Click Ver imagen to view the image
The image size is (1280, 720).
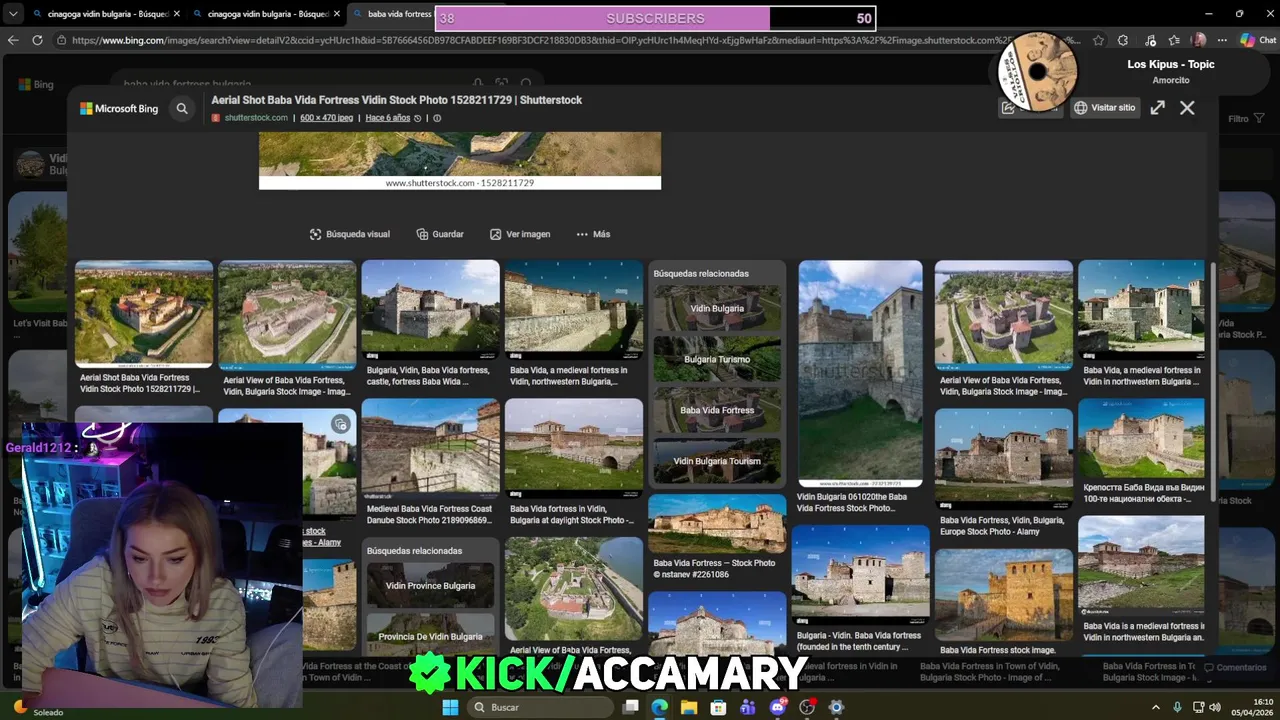tap(520, 234)
